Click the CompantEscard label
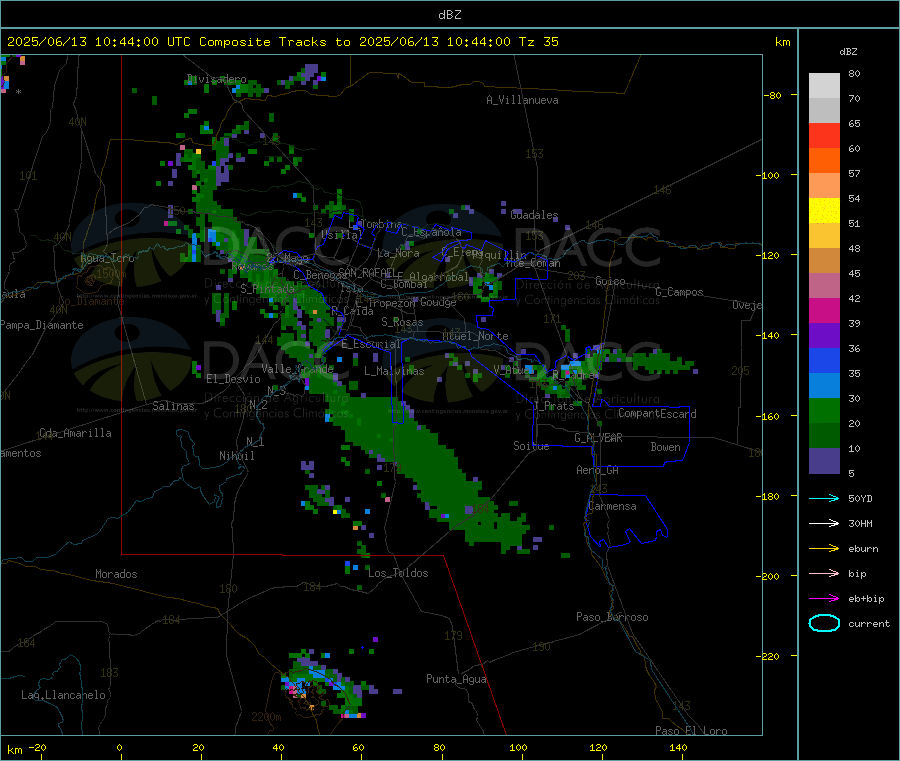The image size is (900, 761). pos(657,413)
